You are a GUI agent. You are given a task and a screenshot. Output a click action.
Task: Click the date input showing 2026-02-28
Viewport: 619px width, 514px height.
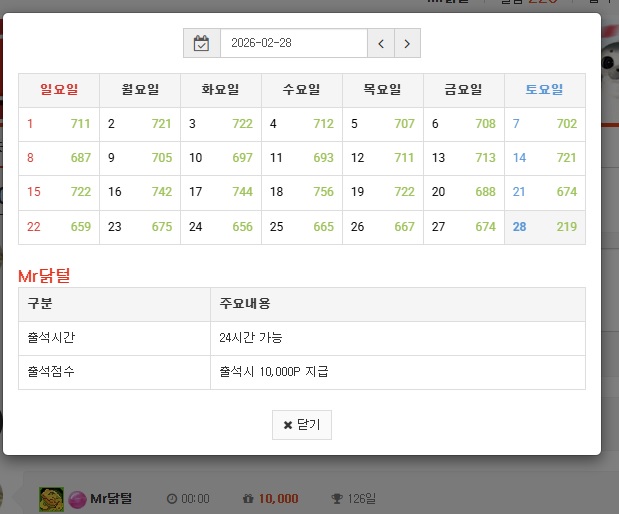tap(293, 43)
